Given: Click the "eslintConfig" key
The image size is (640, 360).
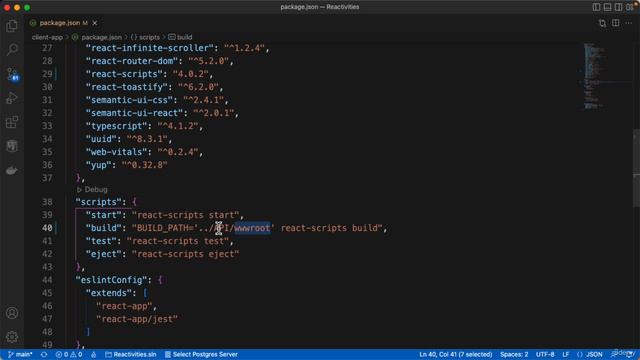Looking at the screenshot, I should click(111, 280).
